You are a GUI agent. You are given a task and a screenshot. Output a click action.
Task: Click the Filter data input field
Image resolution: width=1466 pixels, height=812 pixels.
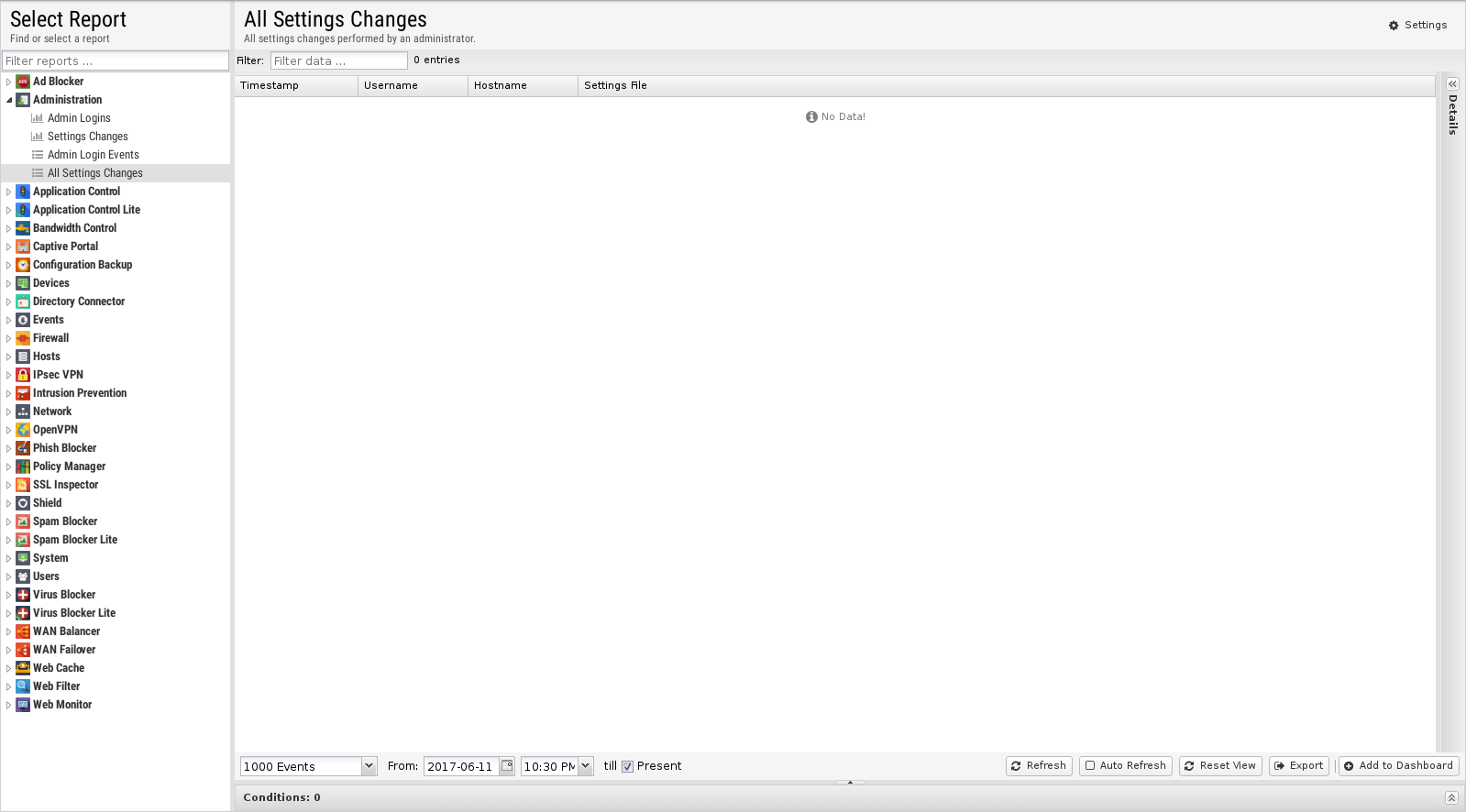click(x=339, y=60)
